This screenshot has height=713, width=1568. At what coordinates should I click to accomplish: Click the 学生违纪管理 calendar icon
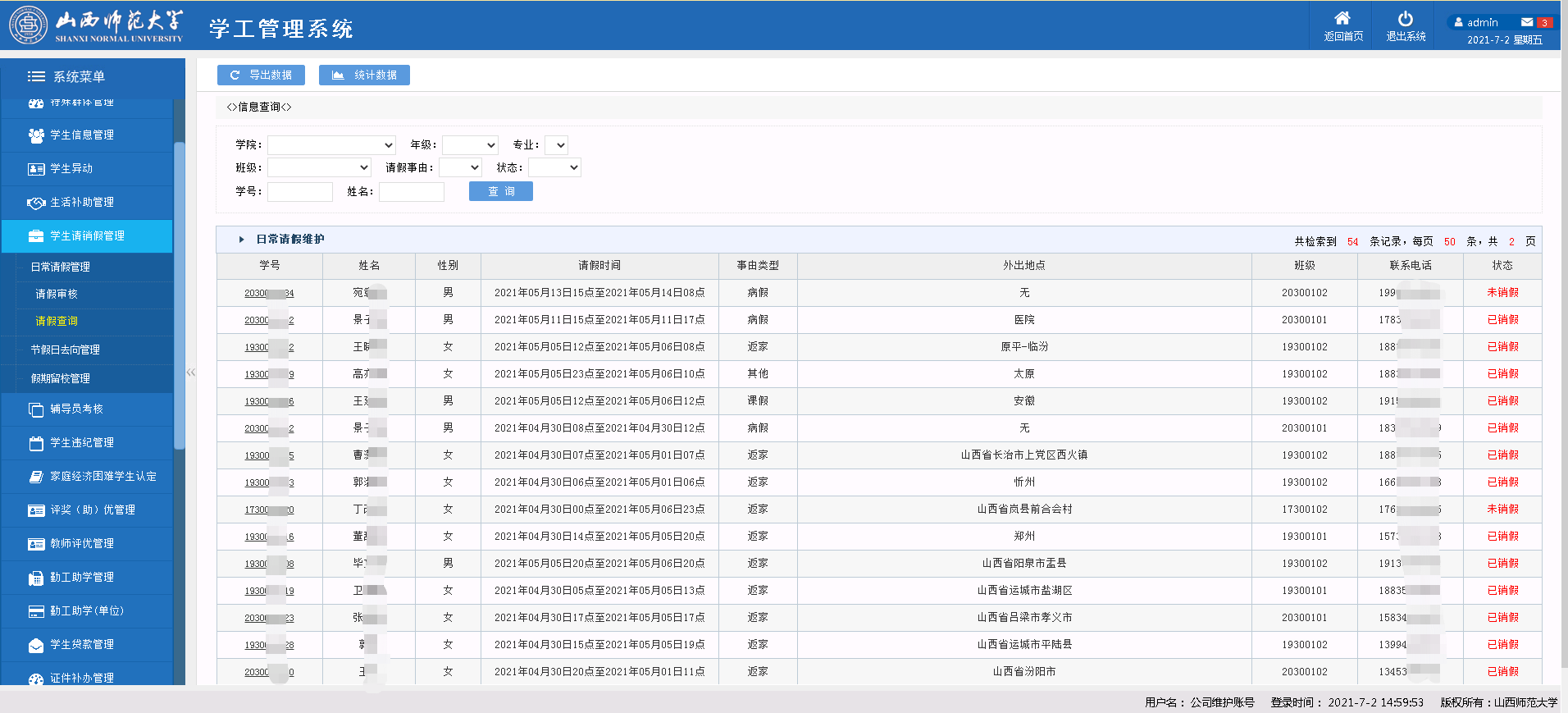(x=36, y=443)
